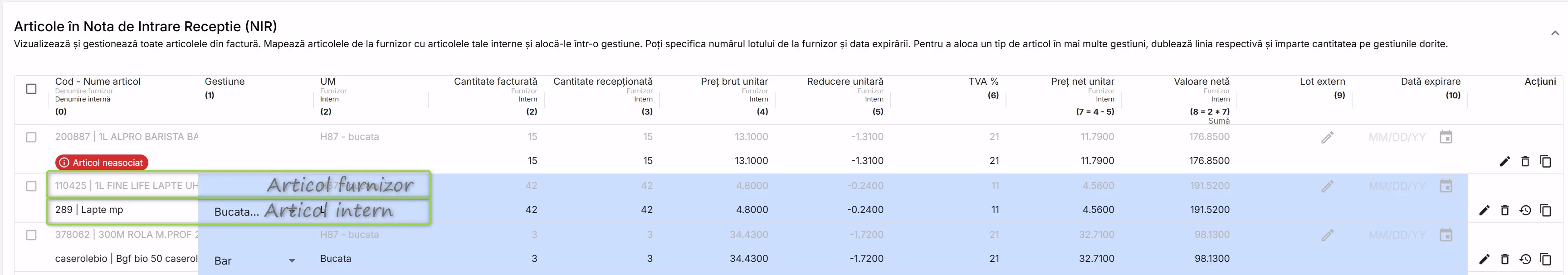Collapse the Articole în NIR section chevron
This screenshot has height=275, width=1568.
click(1554, 33)
